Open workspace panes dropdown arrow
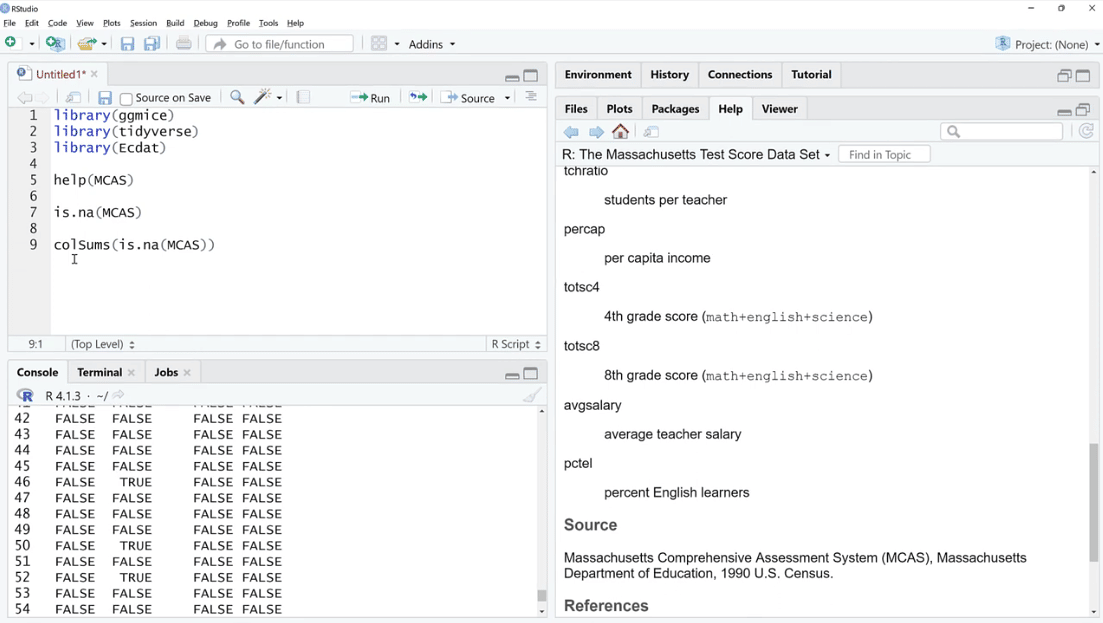Image resolution: width=1103 pixels, height=623 pixels. pyautogui.click(x=397, y=44)
